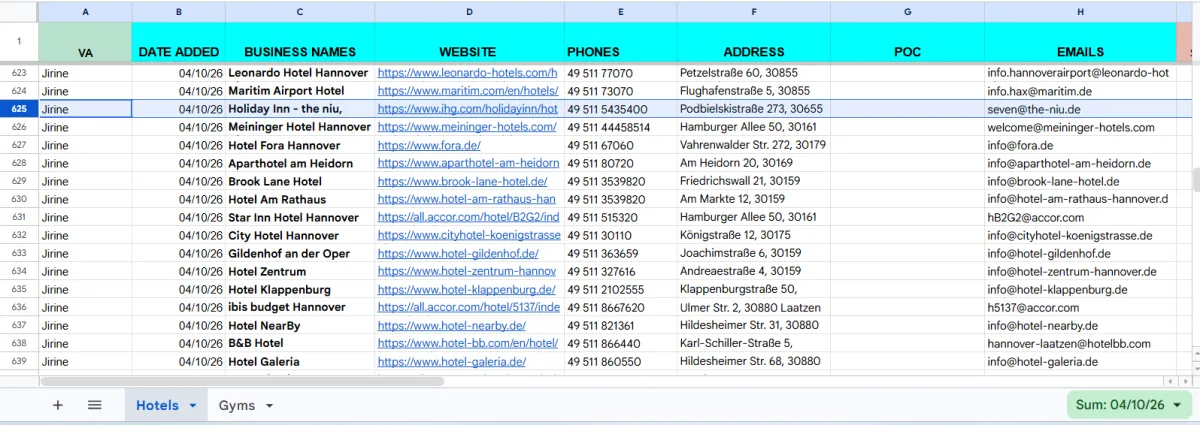This screenshot has width=1200, height=425.
Task: Click the POC header cell
Action: pyautogui.click(x=907, y=42)
